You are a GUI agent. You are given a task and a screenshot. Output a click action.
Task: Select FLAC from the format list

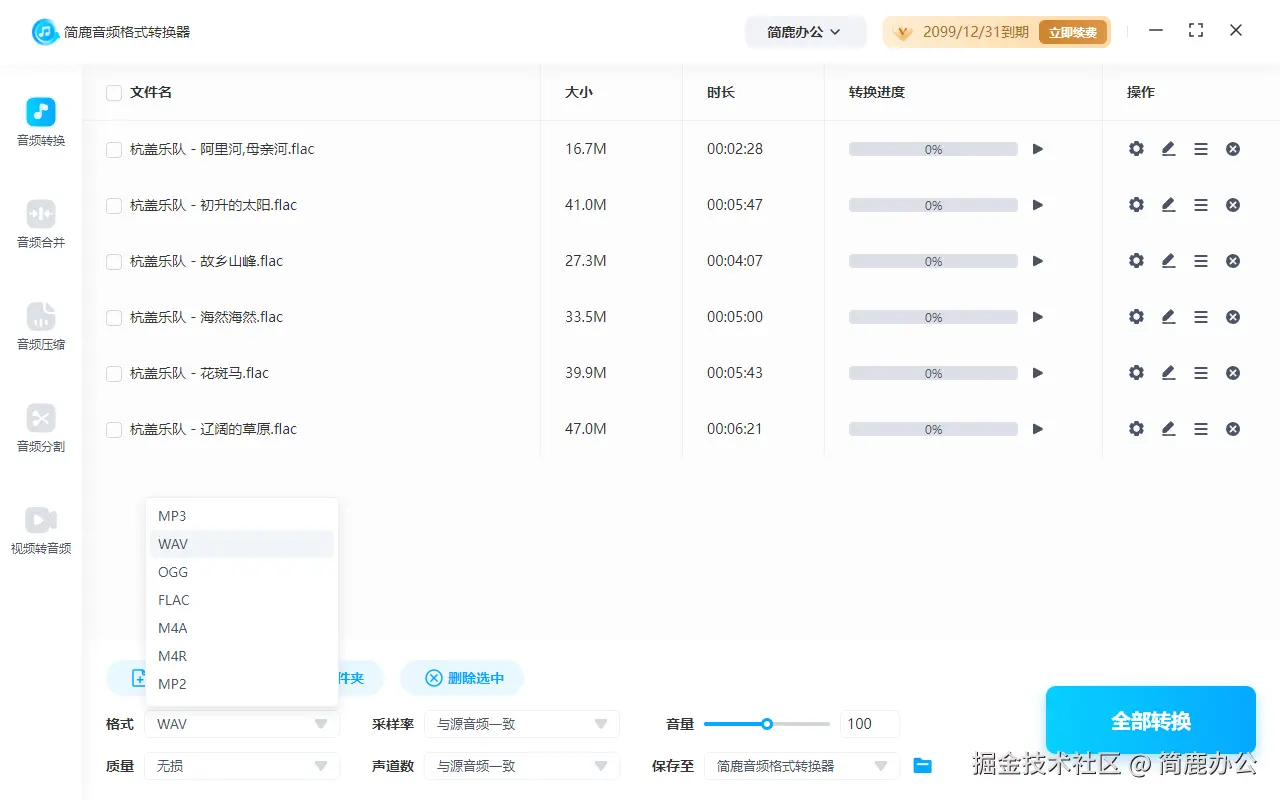pyautogui.click(x=173, y=599)
